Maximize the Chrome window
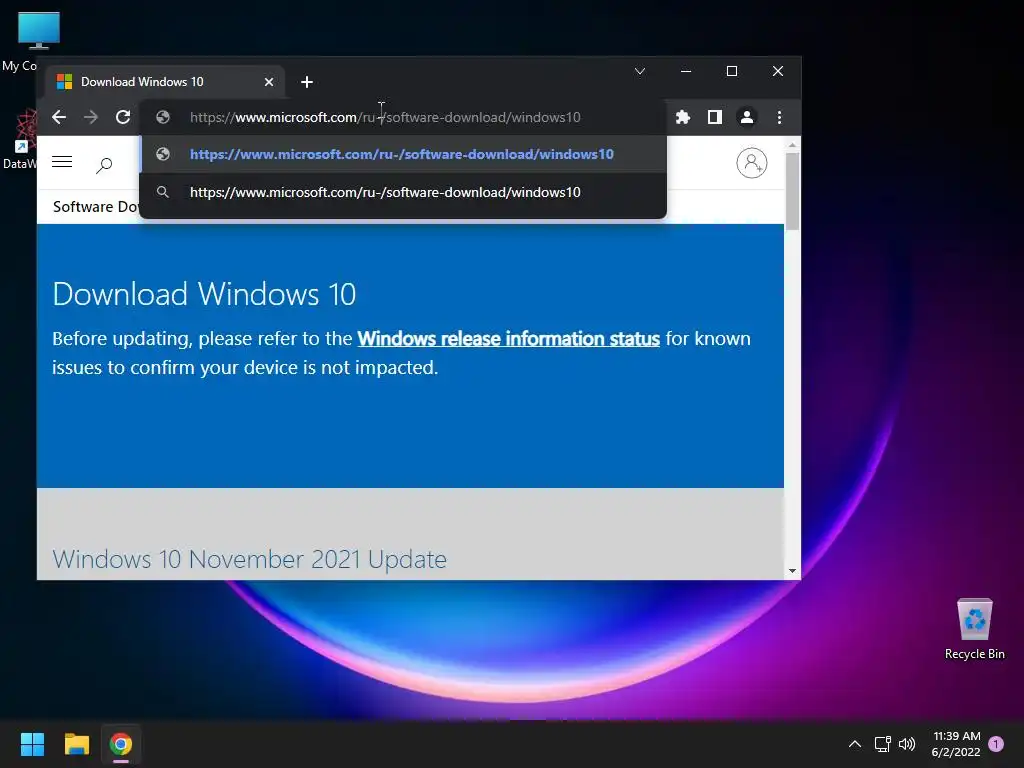Viewport: 1024px width, 768px height. click(x=732, y=71)
